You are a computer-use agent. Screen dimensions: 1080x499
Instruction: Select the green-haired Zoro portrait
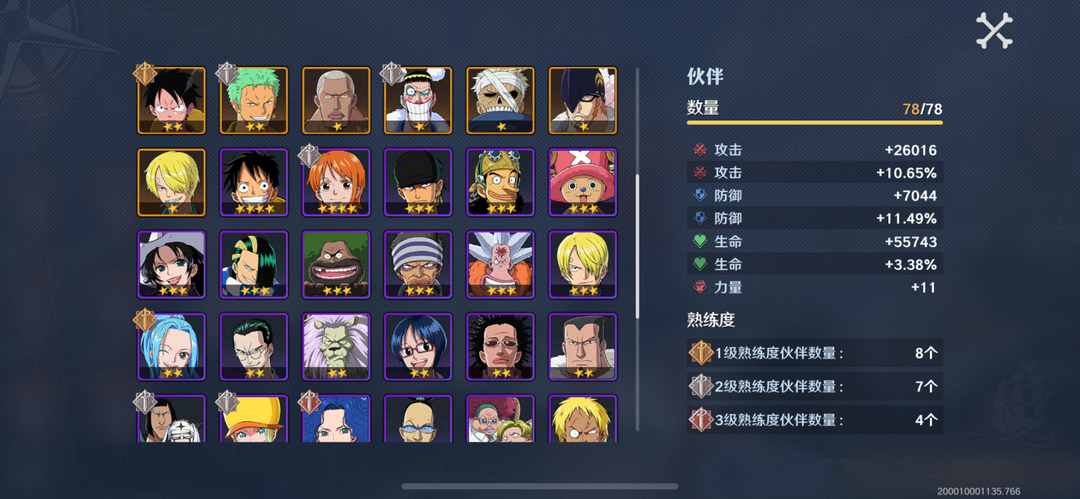click(253, 100)
